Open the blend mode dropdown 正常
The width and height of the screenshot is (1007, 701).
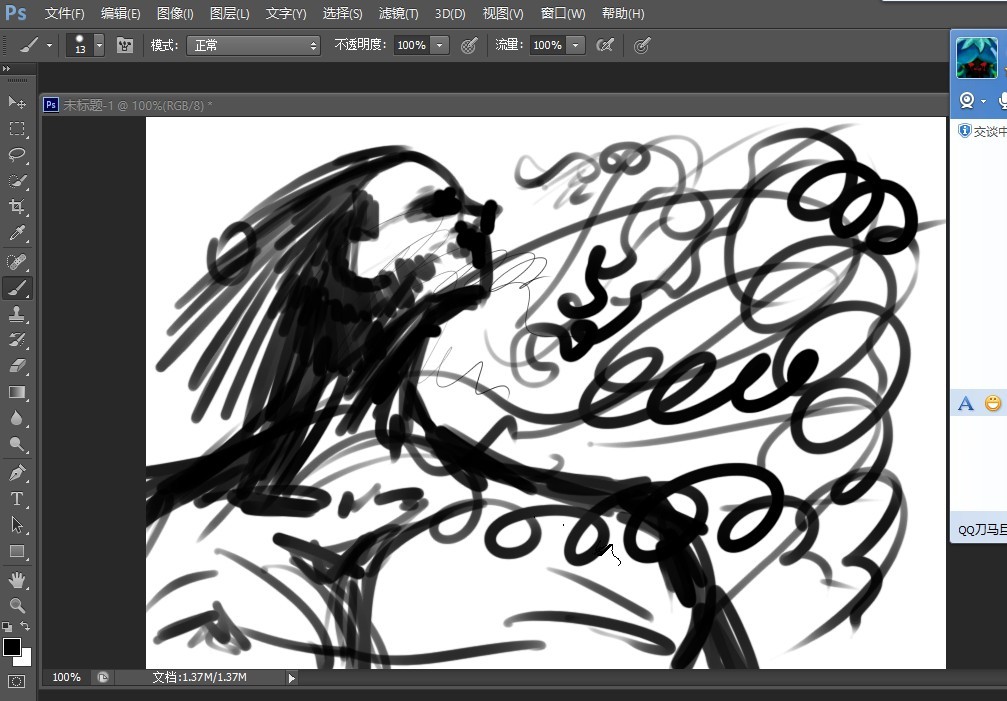(x=254, y=46)
